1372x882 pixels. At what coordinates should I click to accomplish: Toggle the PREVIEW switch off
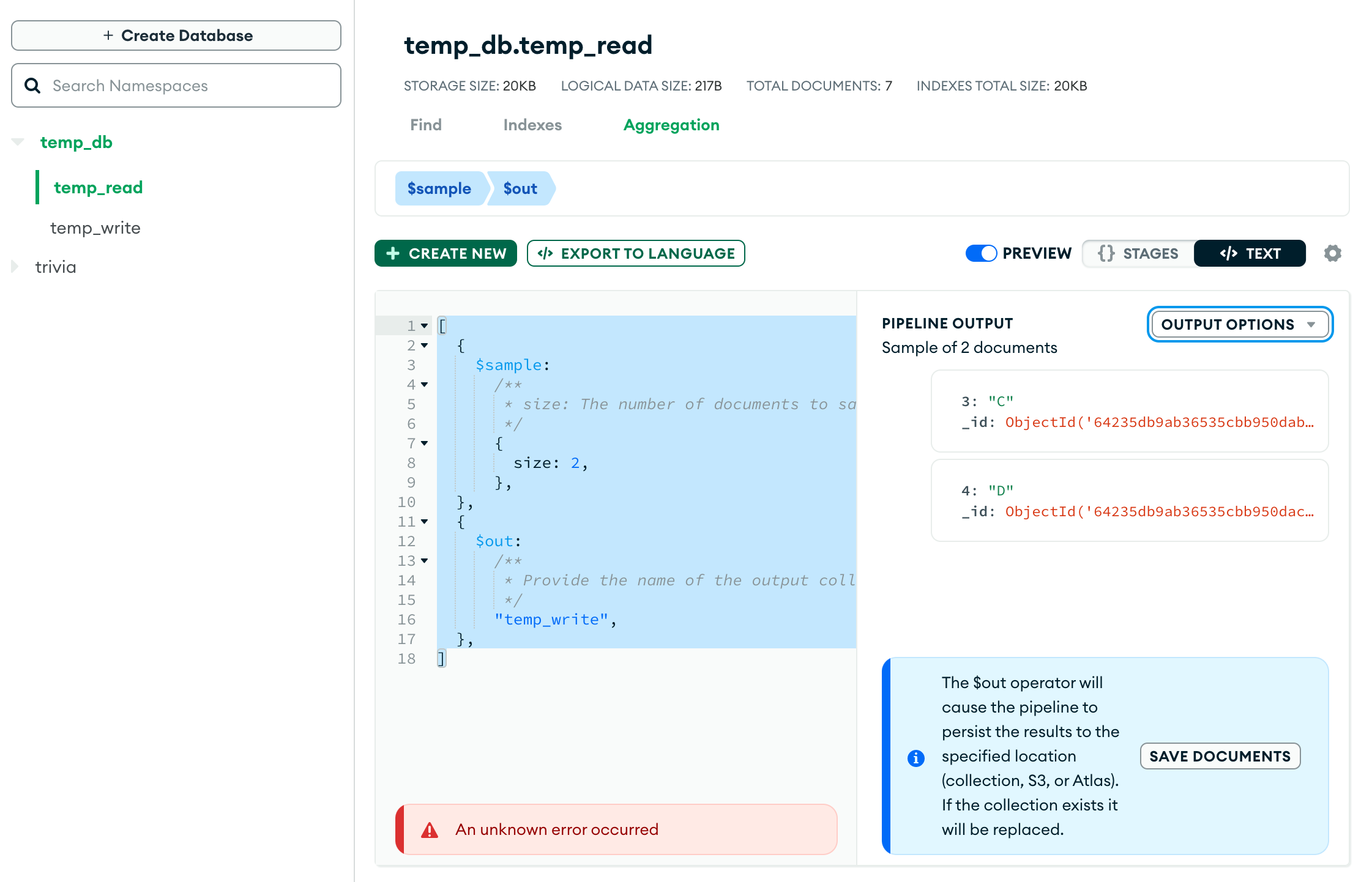(x=981, y=253)
